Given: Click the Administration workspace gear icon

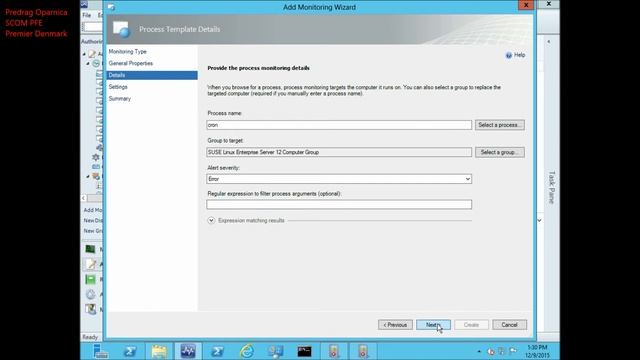Looking at the screenshot, I should tap(91, 294).
